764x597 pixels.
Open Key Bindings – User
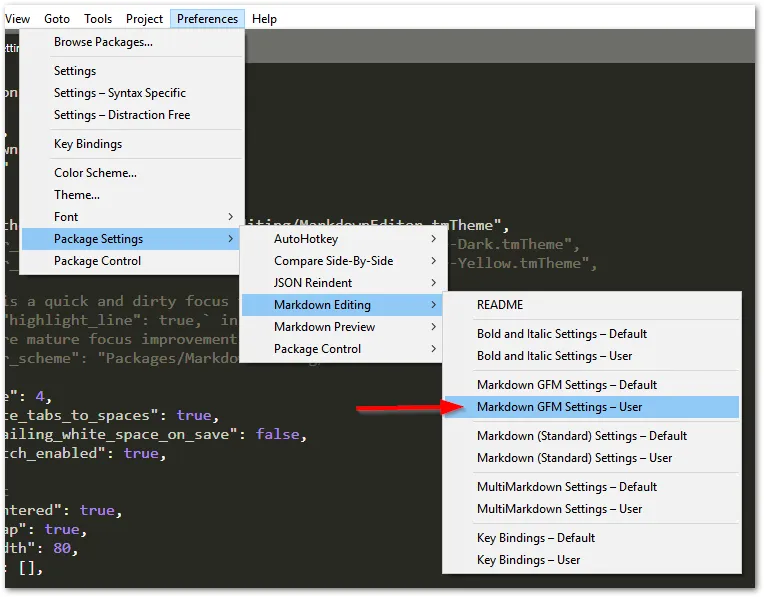[x=592, y=560]
